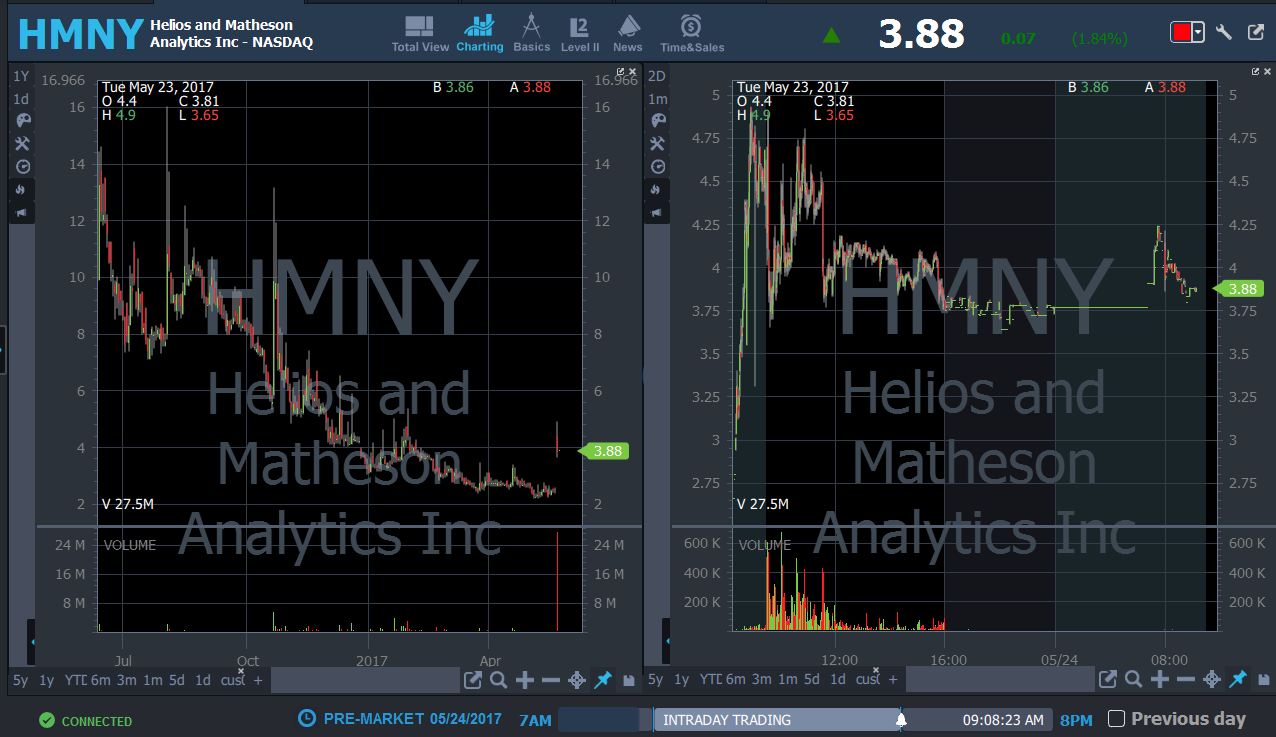Pop out right chart via export icon
1276x737 pixels.
click(x=1108, y=680)
